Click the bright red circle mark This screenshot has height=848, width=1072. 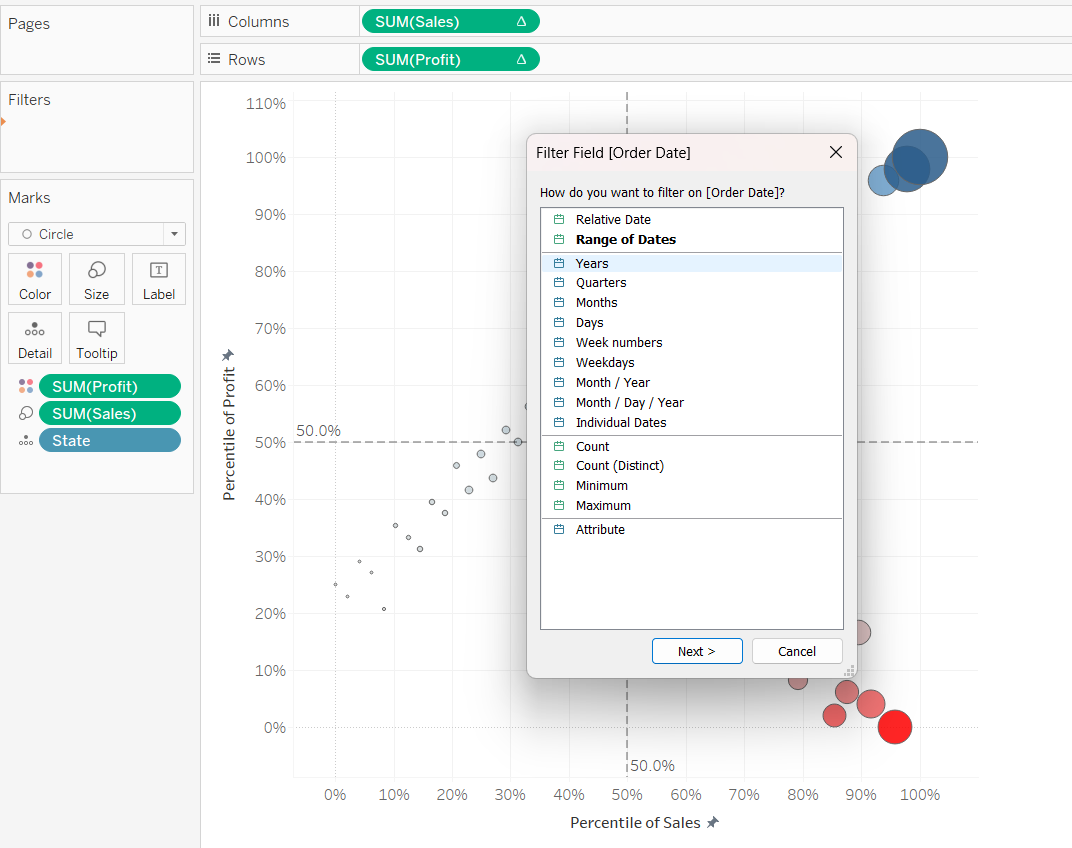click(895, 727)
